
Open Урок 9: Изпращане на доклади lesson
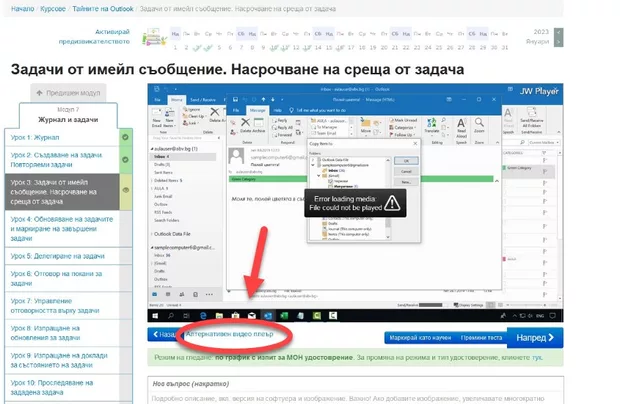pos(59,360)
